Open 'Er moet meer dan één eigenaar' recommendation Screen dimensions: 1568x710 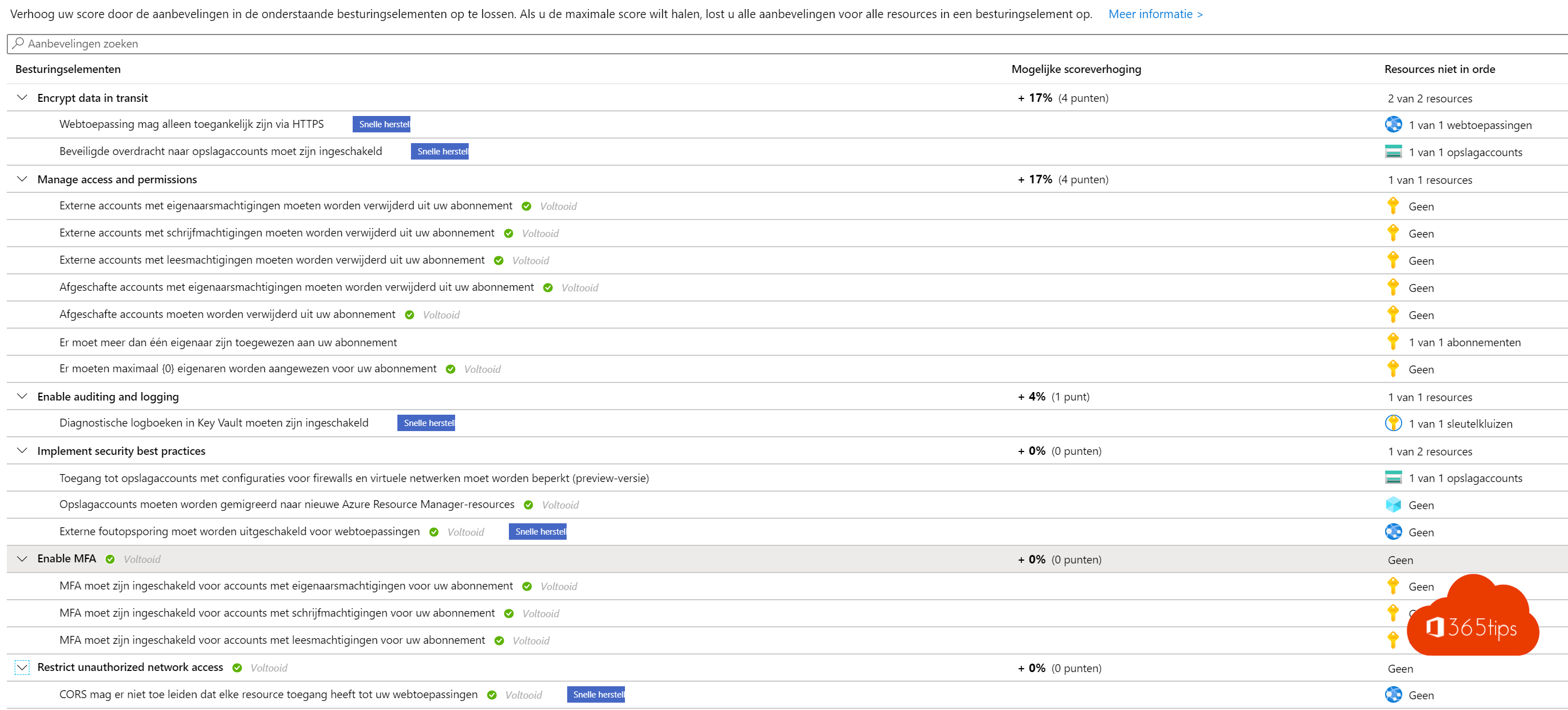[x=228, y=342]
